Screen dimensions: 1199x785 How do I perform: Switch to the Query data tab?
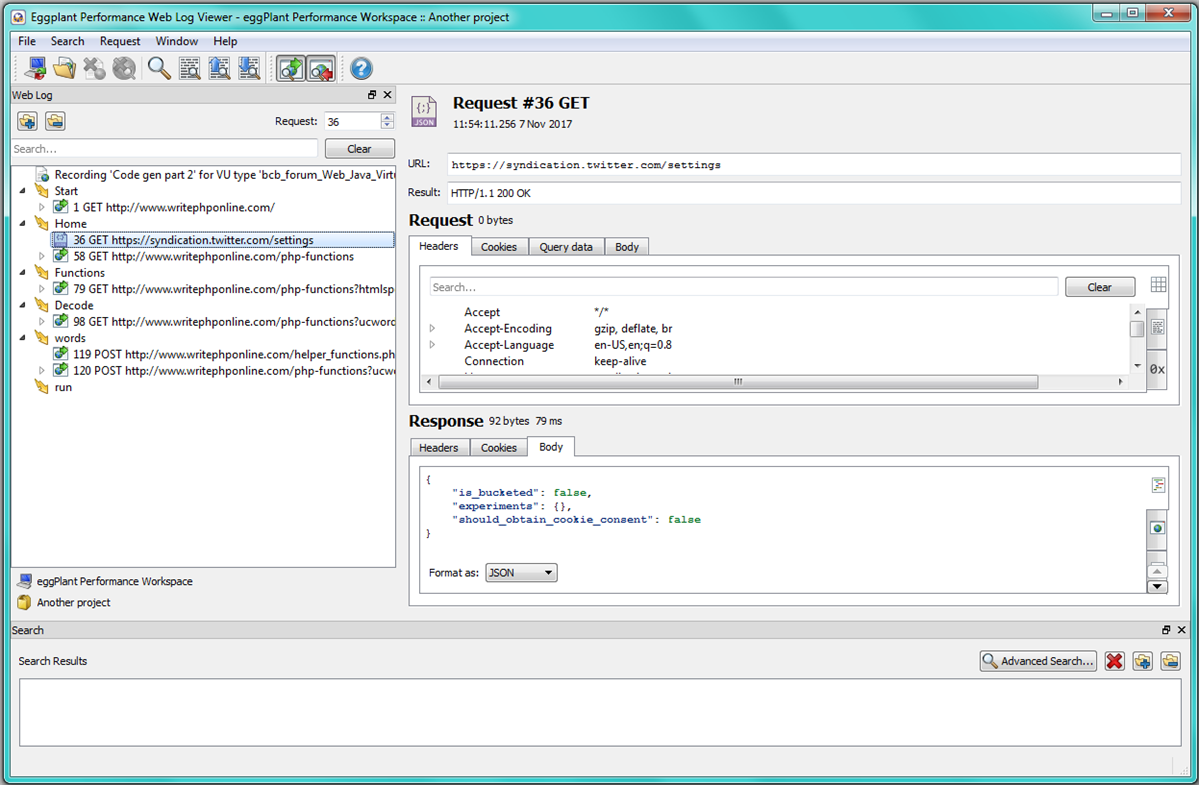point(566,247)
